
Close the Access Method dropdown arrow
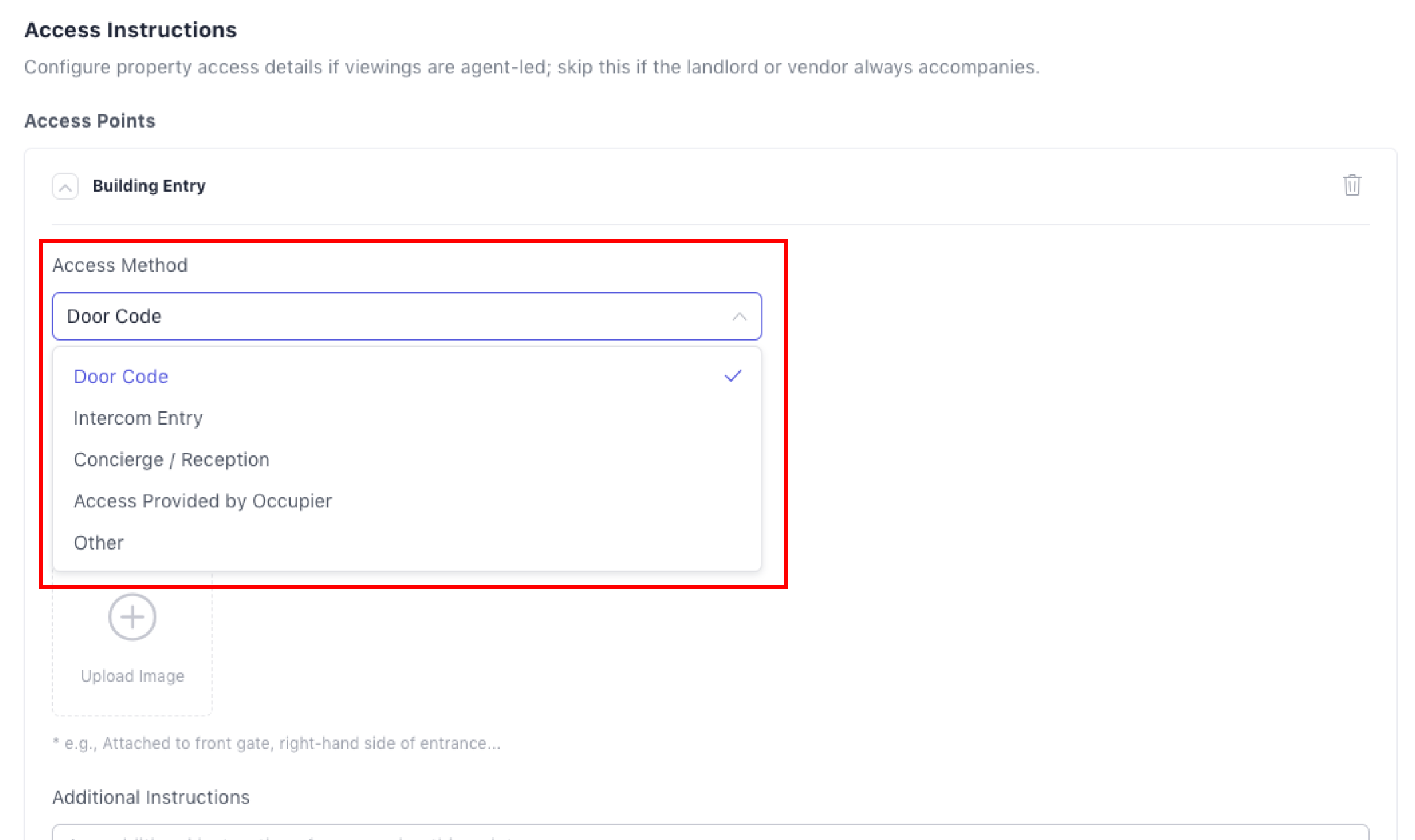pos(739,317)
